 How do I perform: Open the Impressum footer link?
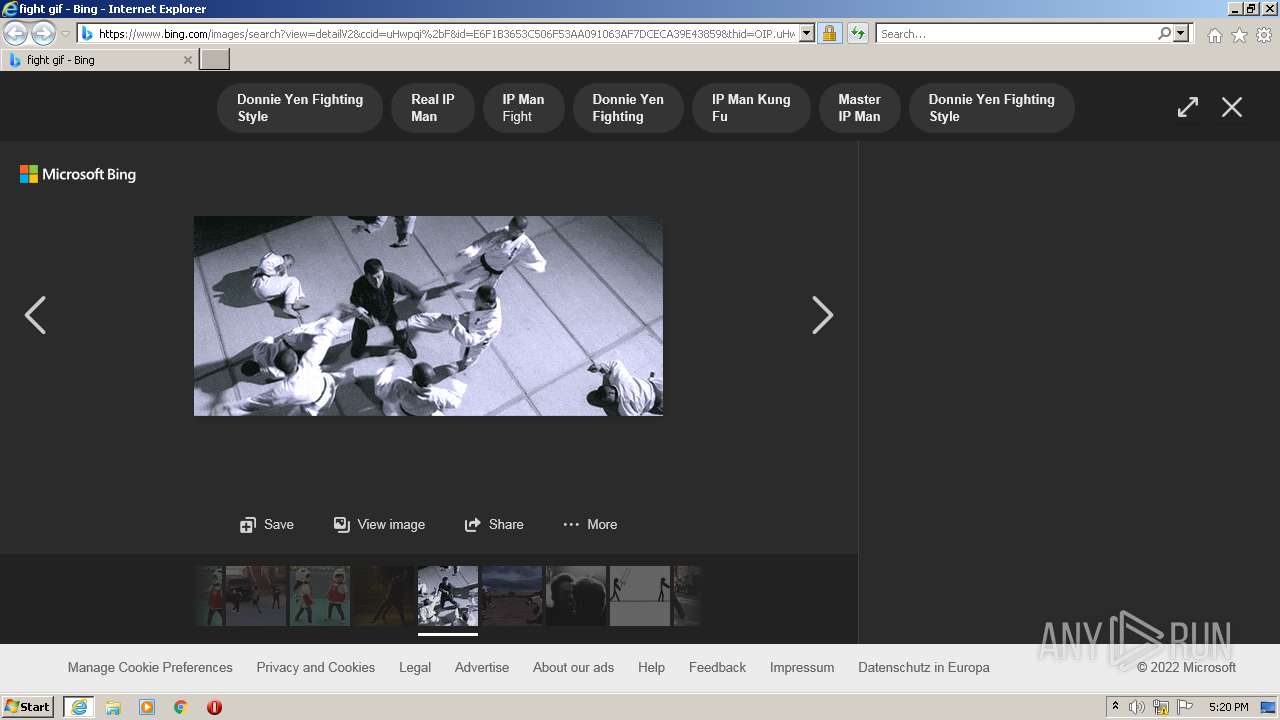pos(802,667)
